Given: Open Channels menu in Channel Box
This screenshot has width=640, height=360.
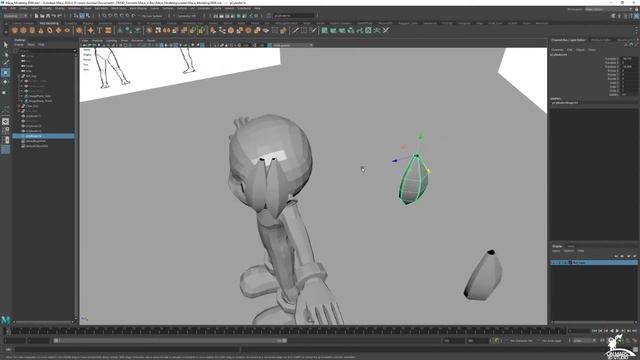Looking at the screenshot, I should click(x=558, y=50).
